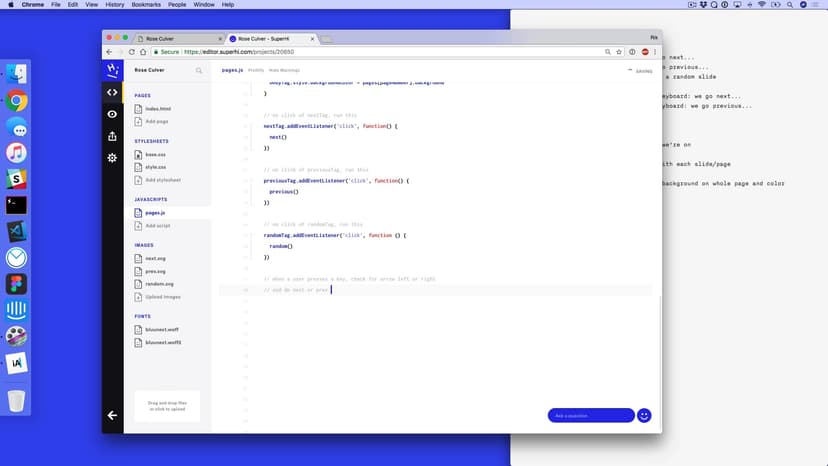Click the SuperHi logo icon
This screenshot has width=828, height=466.
click(112, 69)
